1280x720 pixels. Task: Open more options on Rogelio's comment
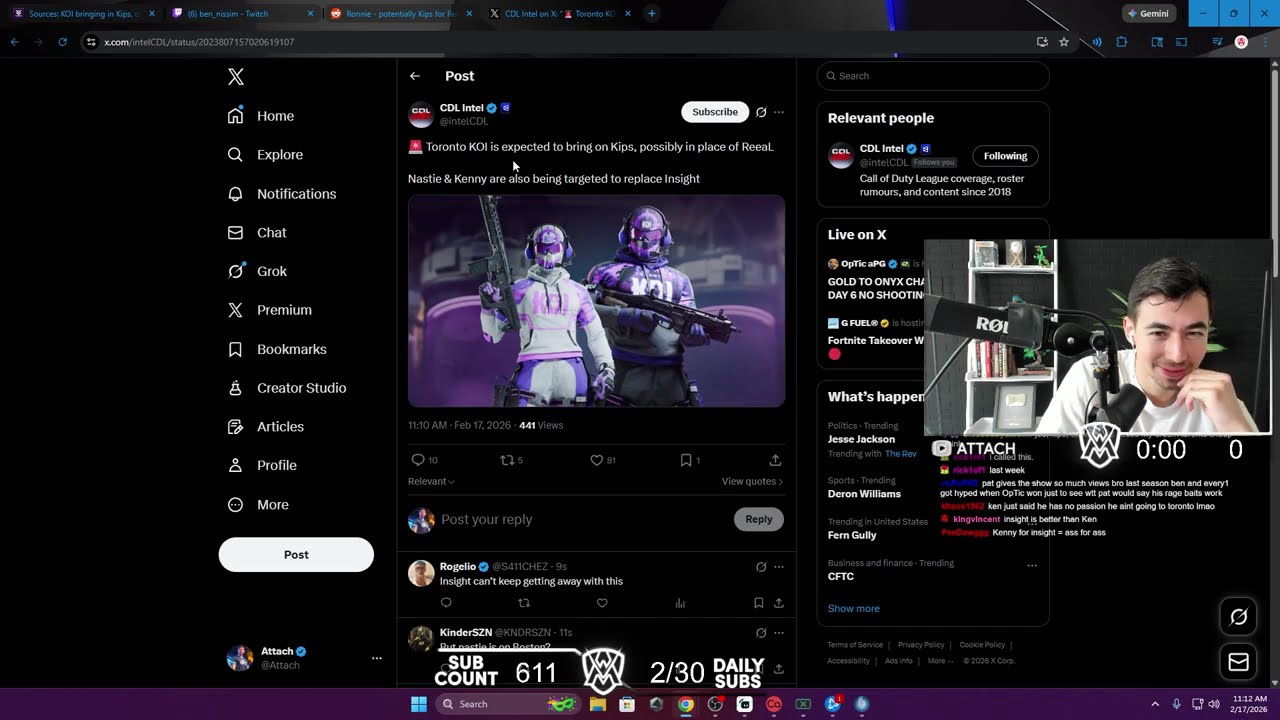pyautogui.click(x=779, y=567)
